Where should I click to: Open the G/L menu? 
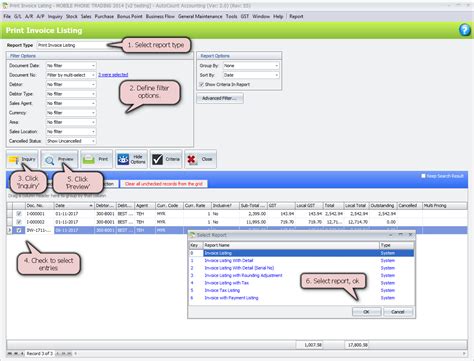18,16
